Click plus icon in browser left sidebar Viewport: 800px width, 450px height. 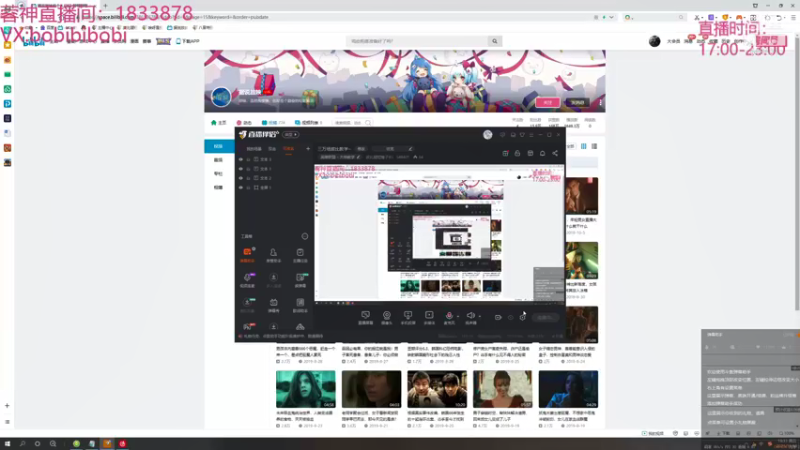click(x=7, y=406)
